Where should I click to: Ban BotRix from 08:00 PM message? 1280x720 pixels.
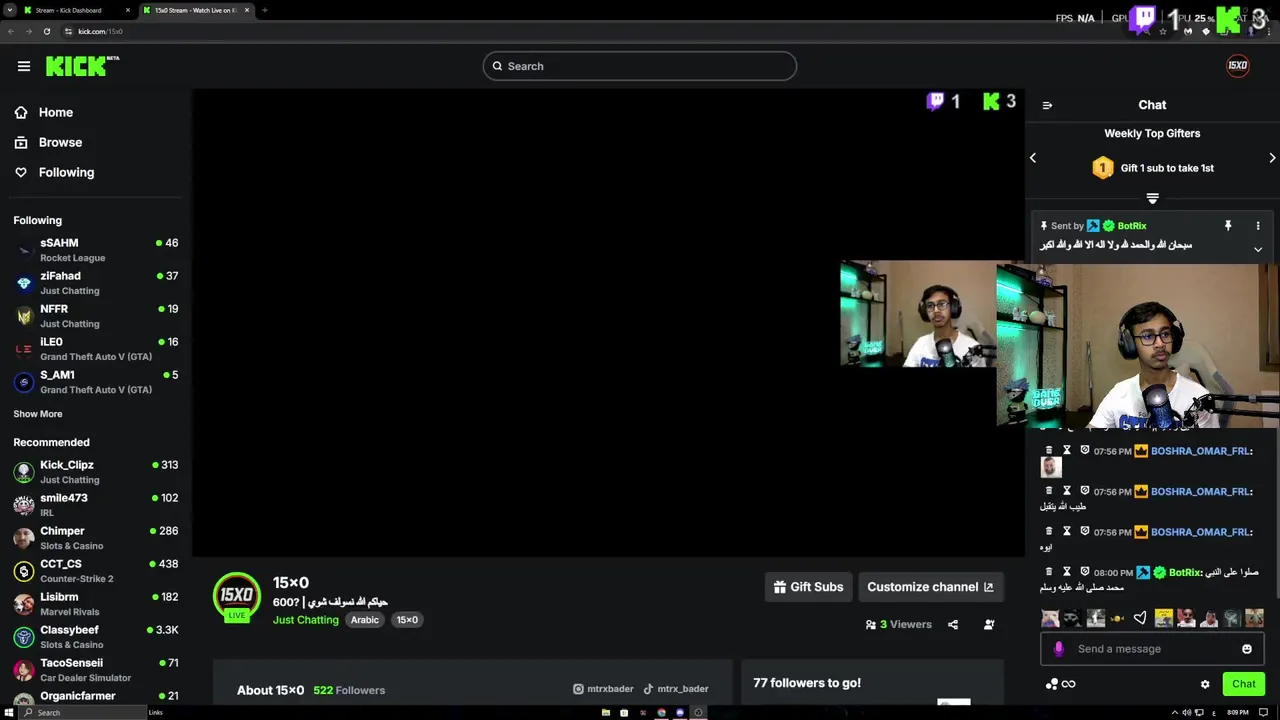[1085, 572]
